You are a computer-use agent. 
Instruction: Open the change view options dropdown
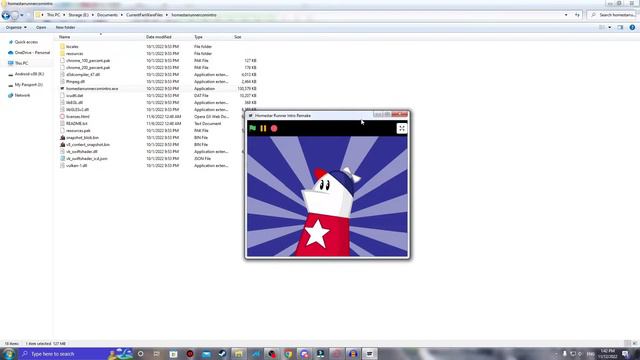click(x=609, y=27)
